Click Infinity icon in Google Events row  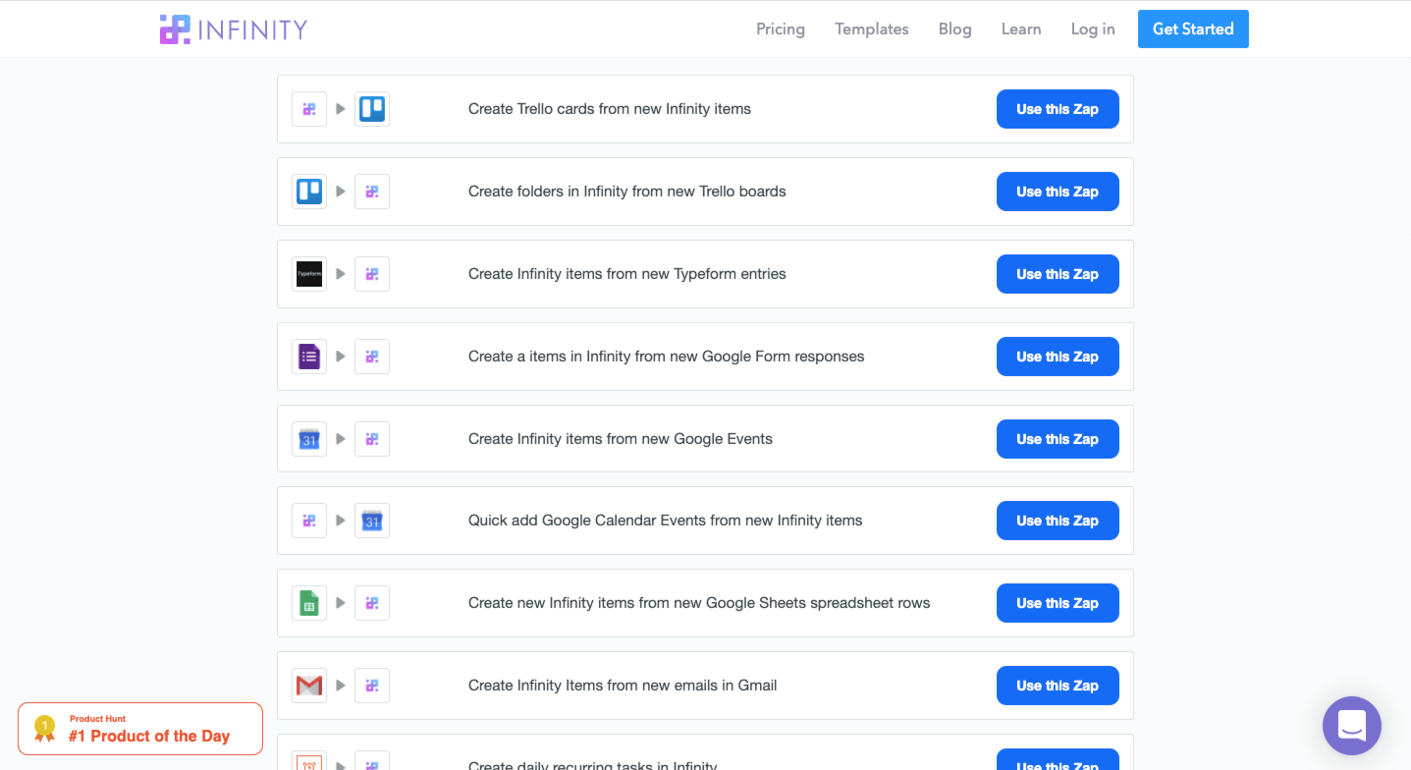pos(372,439)
